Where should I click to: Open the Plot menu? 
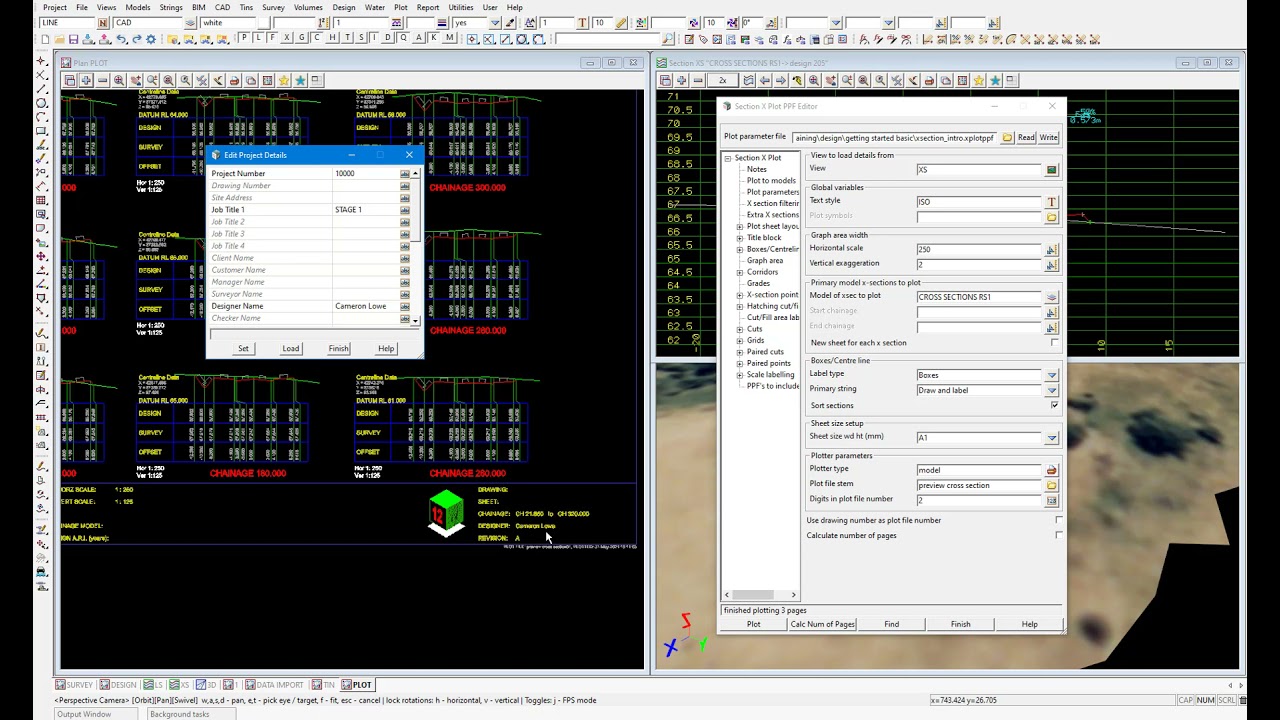pos(400,7)
